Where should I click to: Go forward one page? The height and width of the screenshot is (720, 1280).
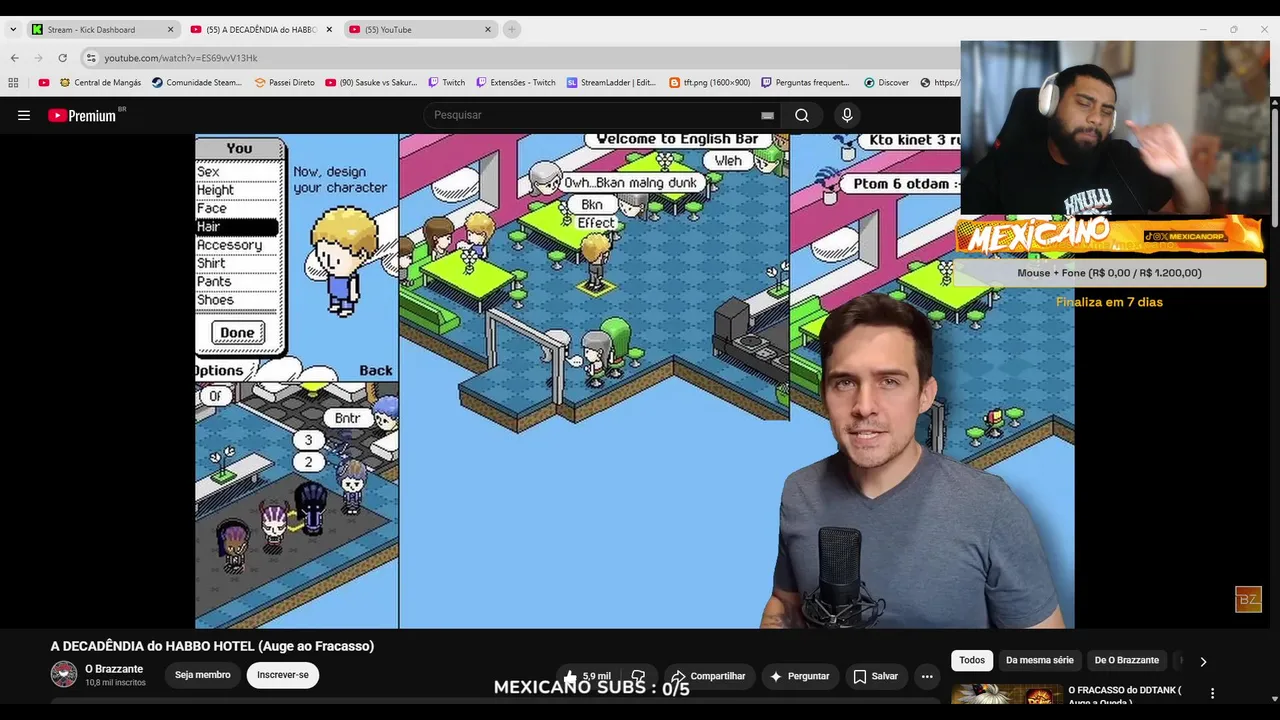tap(38, 58)
